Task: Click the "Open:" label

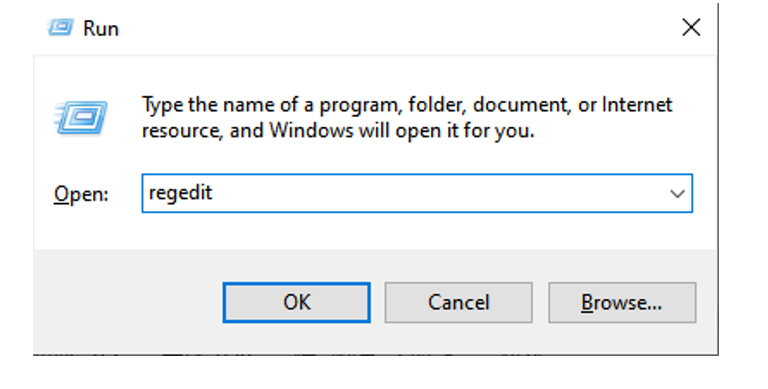Action: [81, 194]
